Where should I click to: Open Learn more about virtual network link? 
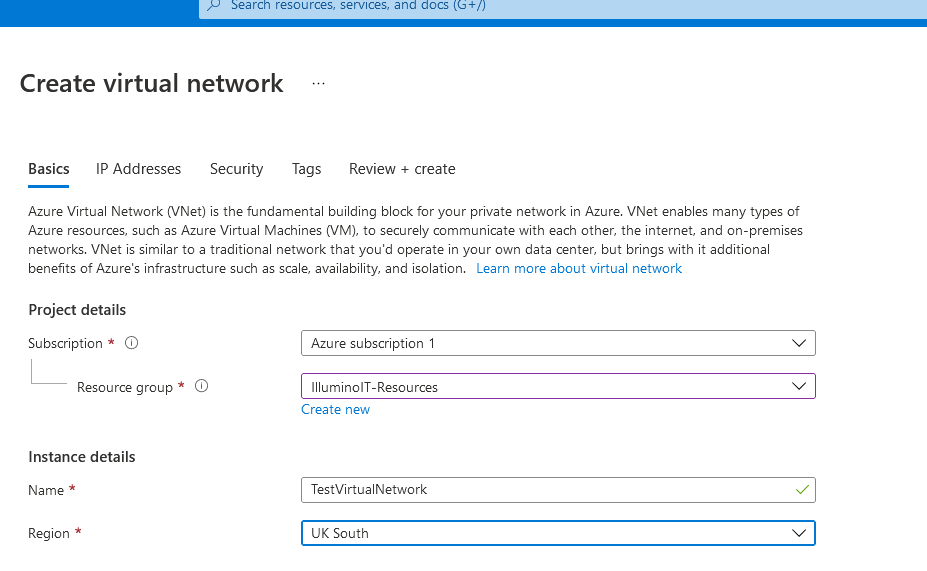[x=579, y=268]
